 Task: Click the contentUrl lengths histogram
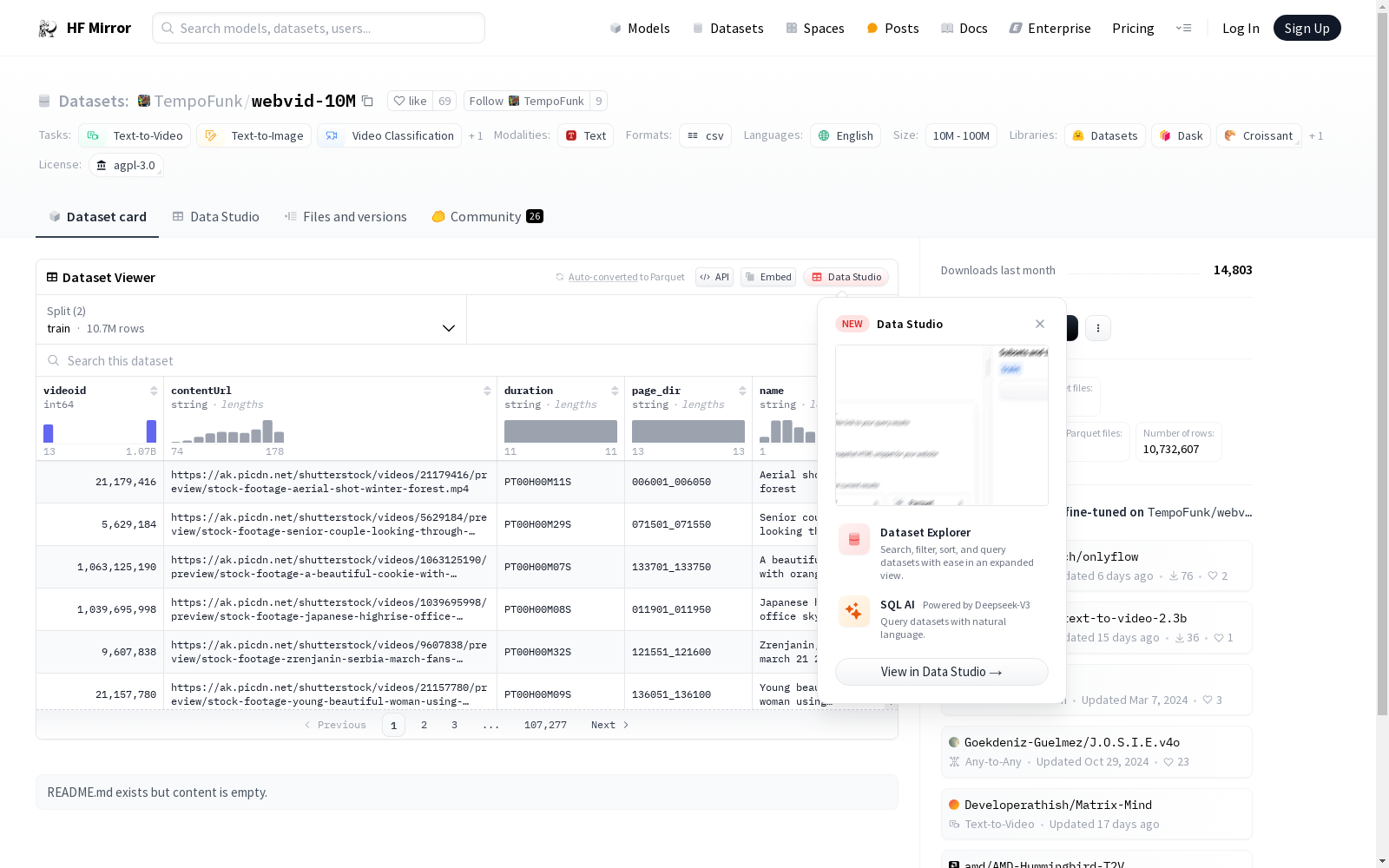click(x=227, y=431)
